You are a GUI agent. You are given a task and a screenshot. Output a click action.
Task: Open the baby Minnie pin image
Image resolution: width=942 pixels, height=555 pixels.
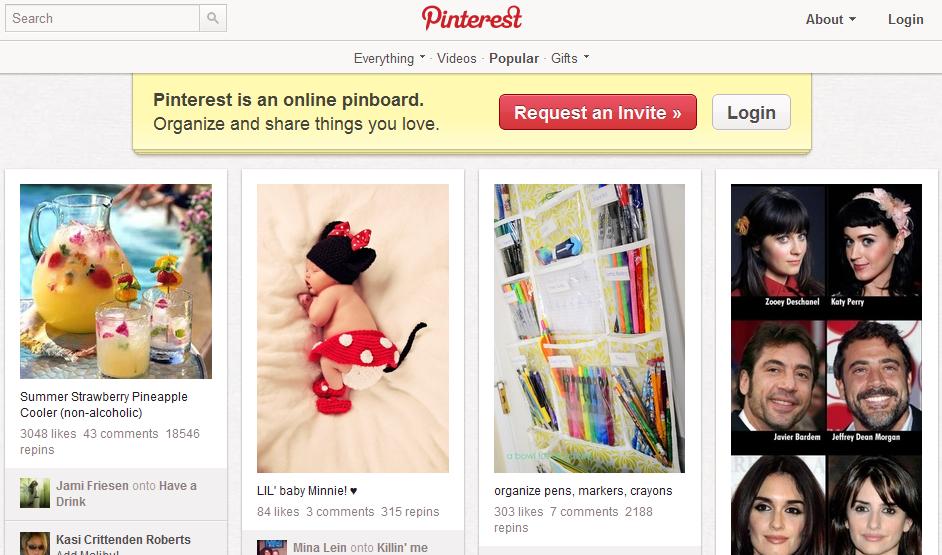(x=353, y=328)
